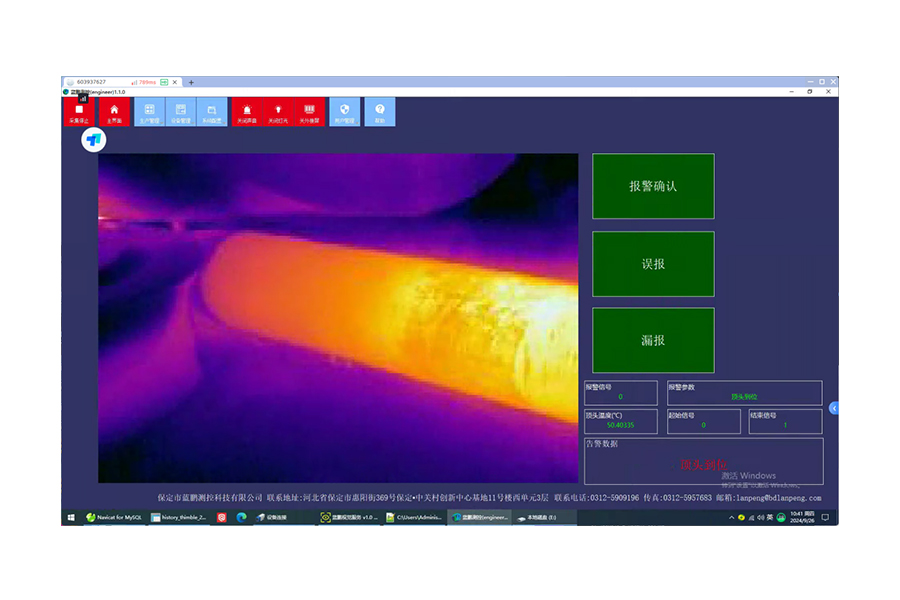The image size is (900, 600).
Task: Click the 采集停止 stop acquisition icon
Action: (79, 112)
